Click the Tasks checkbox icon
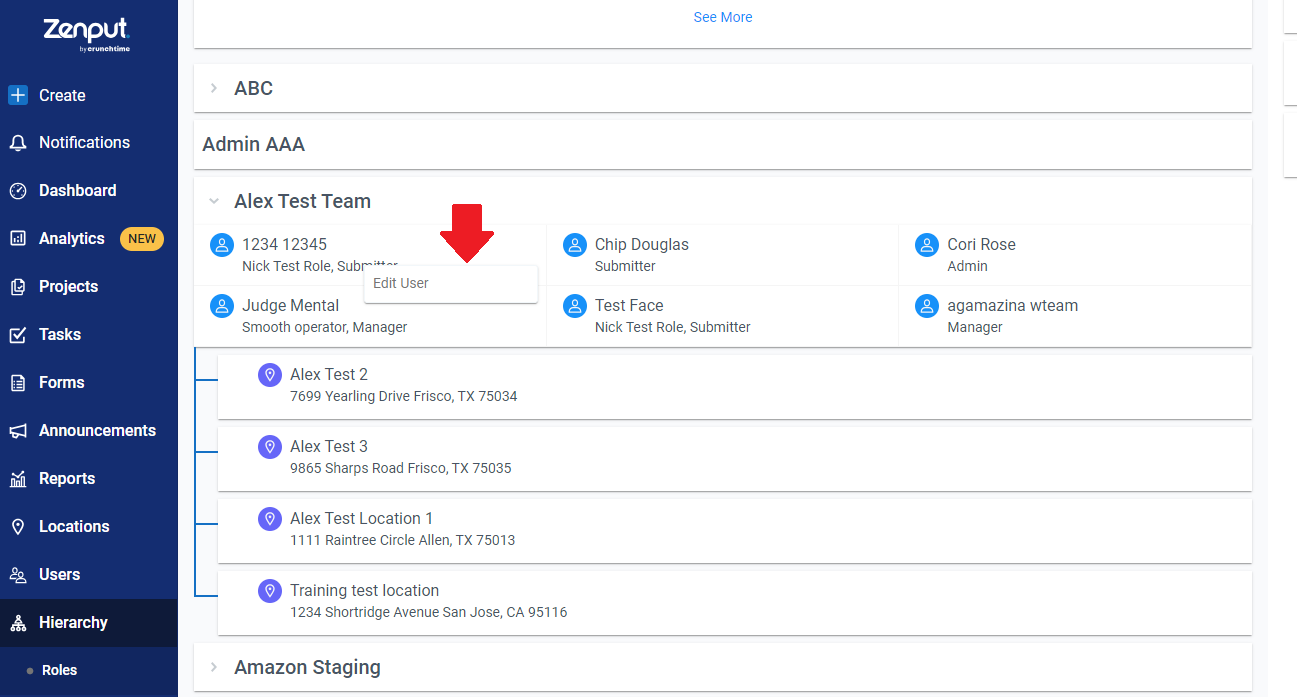 [x=18, y=335]
